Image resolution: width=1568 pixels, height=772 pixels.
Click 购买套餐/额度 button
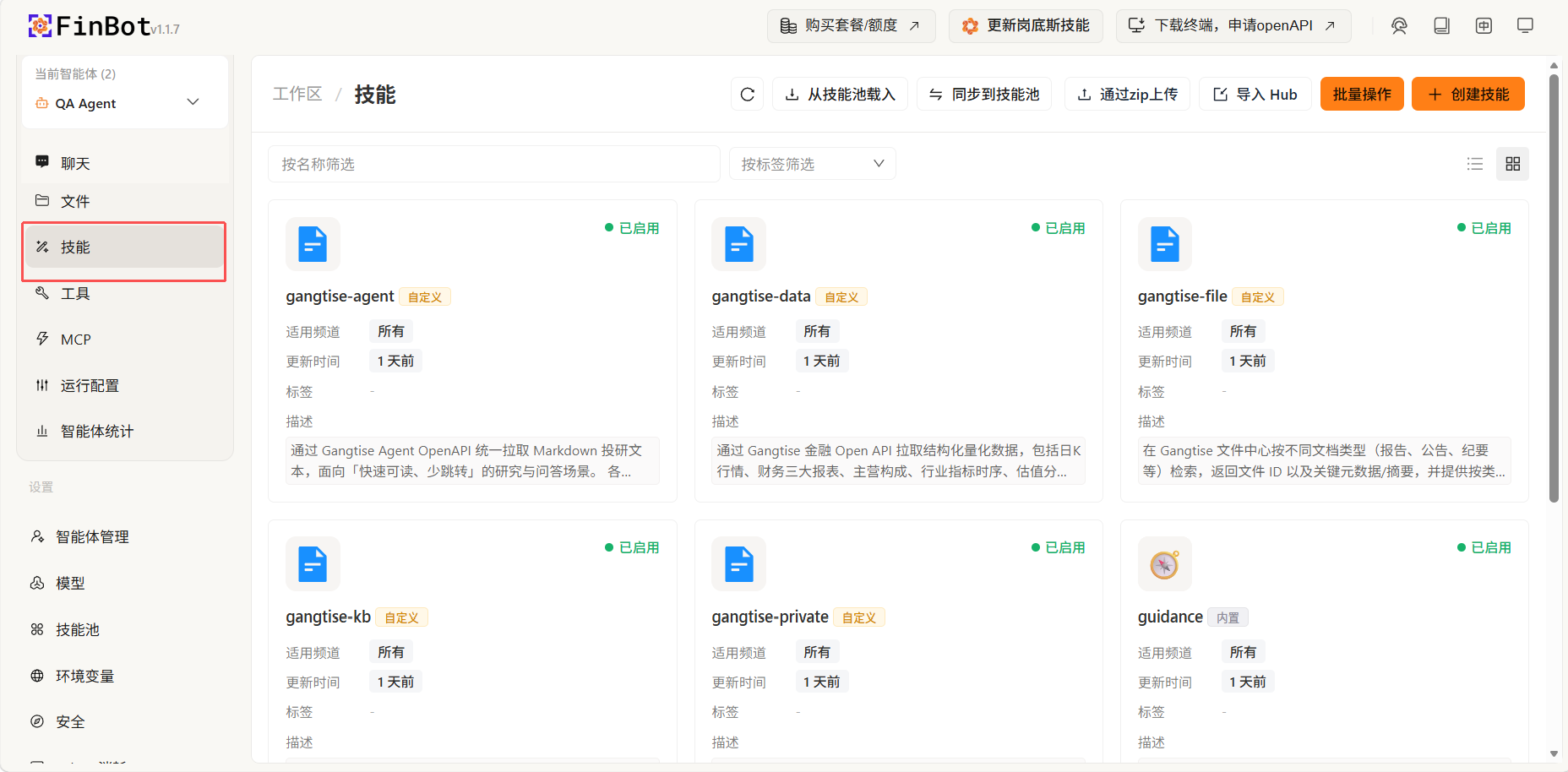click(851, 25)
